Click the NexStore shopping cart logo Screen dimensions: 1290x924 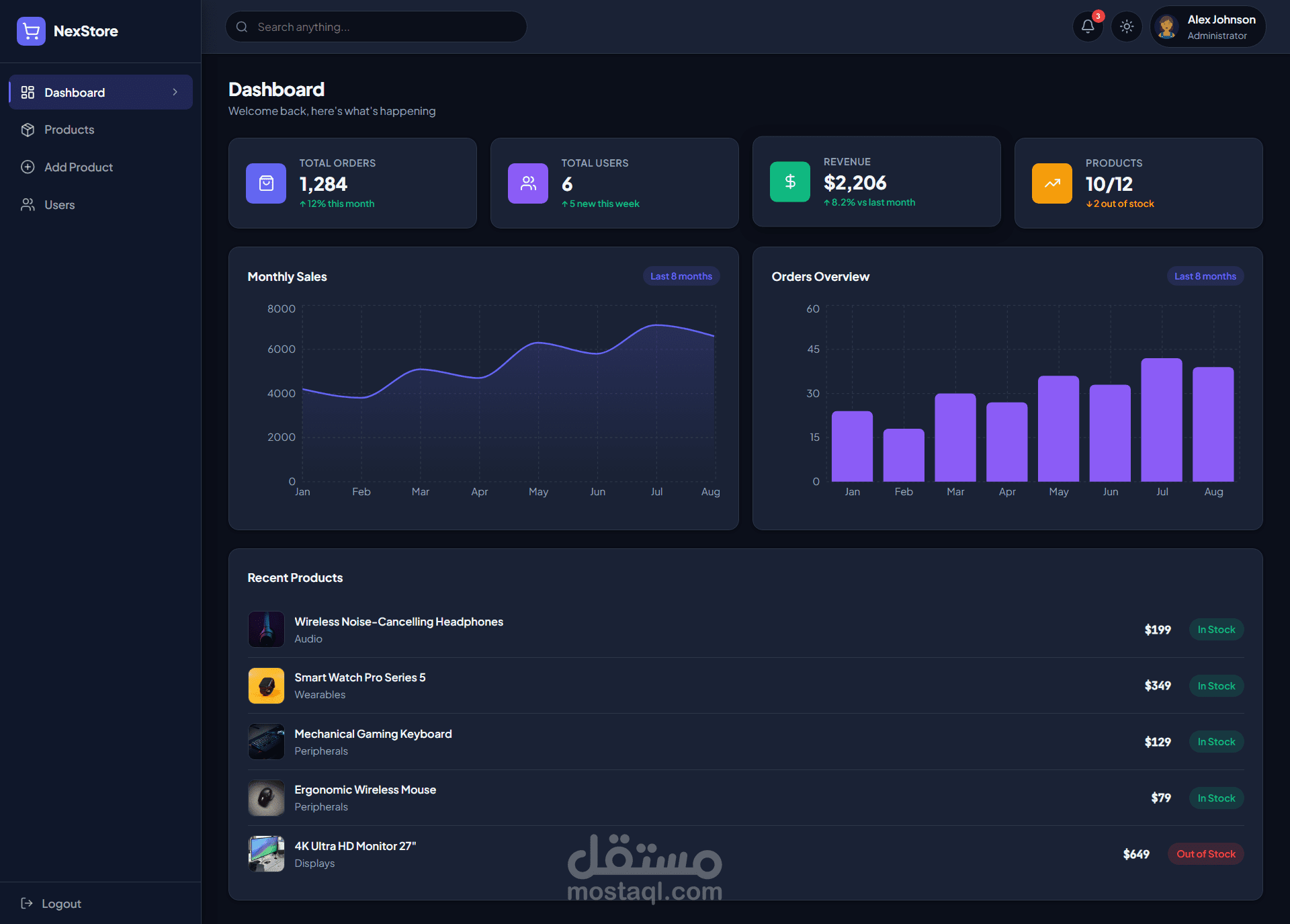pyautogui.click(x=31, y=31)
